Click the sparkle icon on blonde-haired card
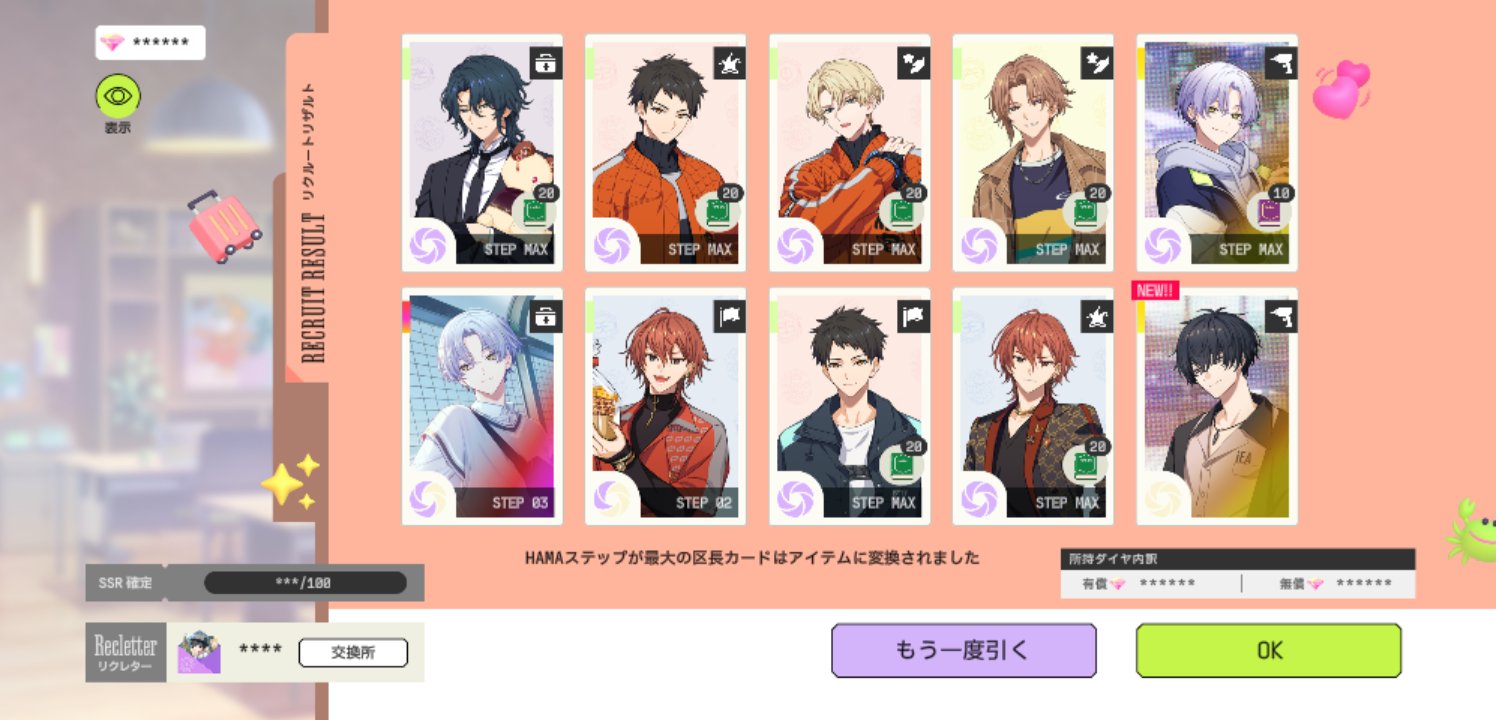Image resolution: width=1496 pixels, height=720 pixels. 914,63
